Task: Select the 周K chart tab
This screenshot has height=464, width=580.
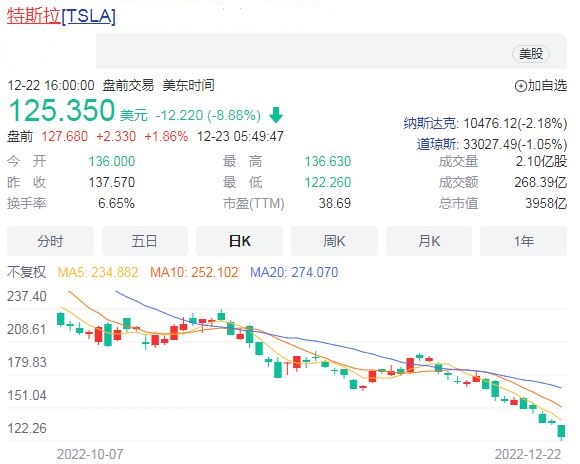Action: coord(334,241)
